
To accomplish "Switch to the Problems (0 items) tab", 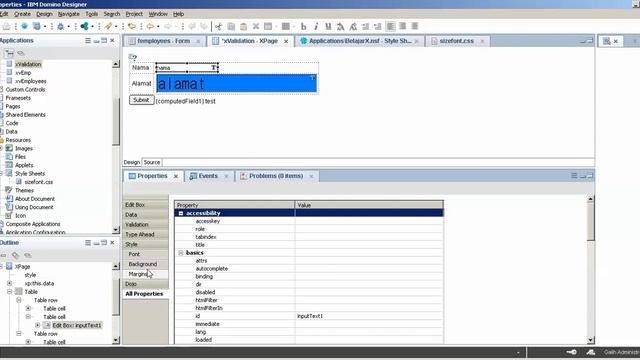I will point(276,176).
